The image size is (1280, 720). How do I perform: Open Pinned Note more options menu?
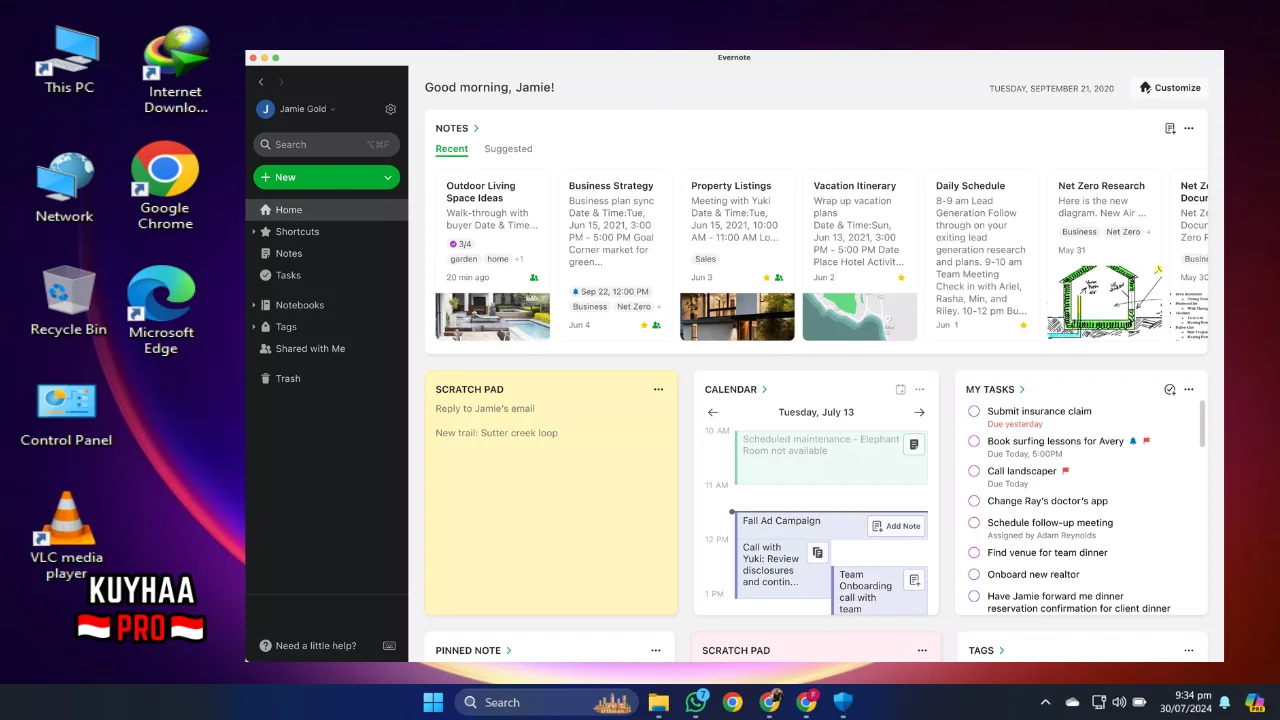pyautogui.click(x=656, y=651)
